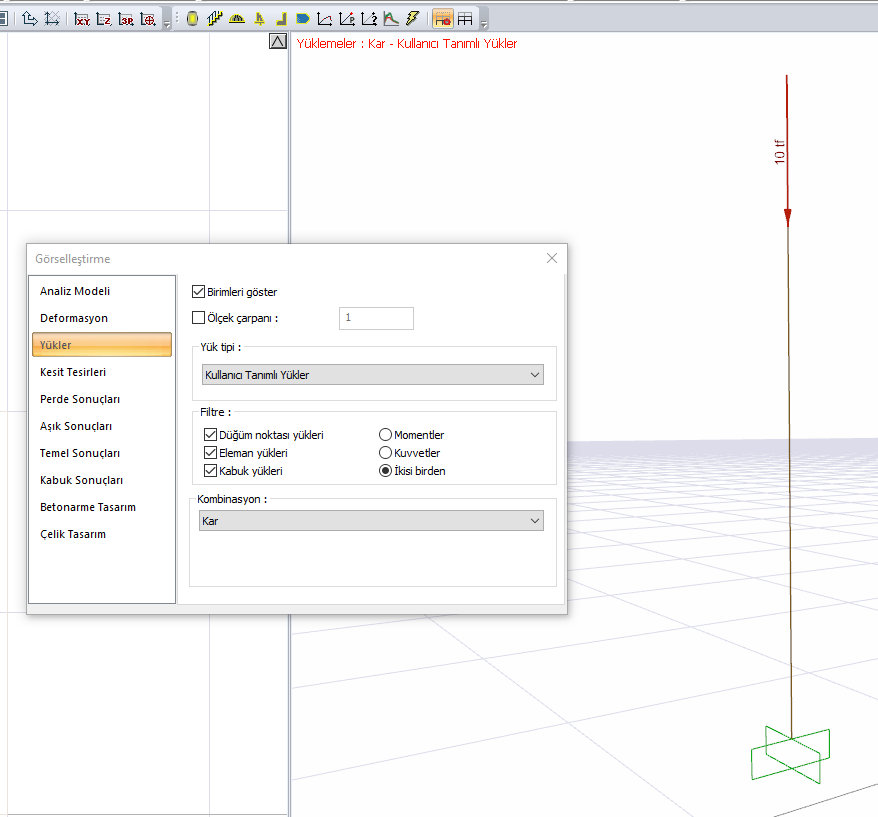Uncheck Kabuk yükleri
Image resolution: width=878 pixels, height=817 pixels.
tap(211, 470)
